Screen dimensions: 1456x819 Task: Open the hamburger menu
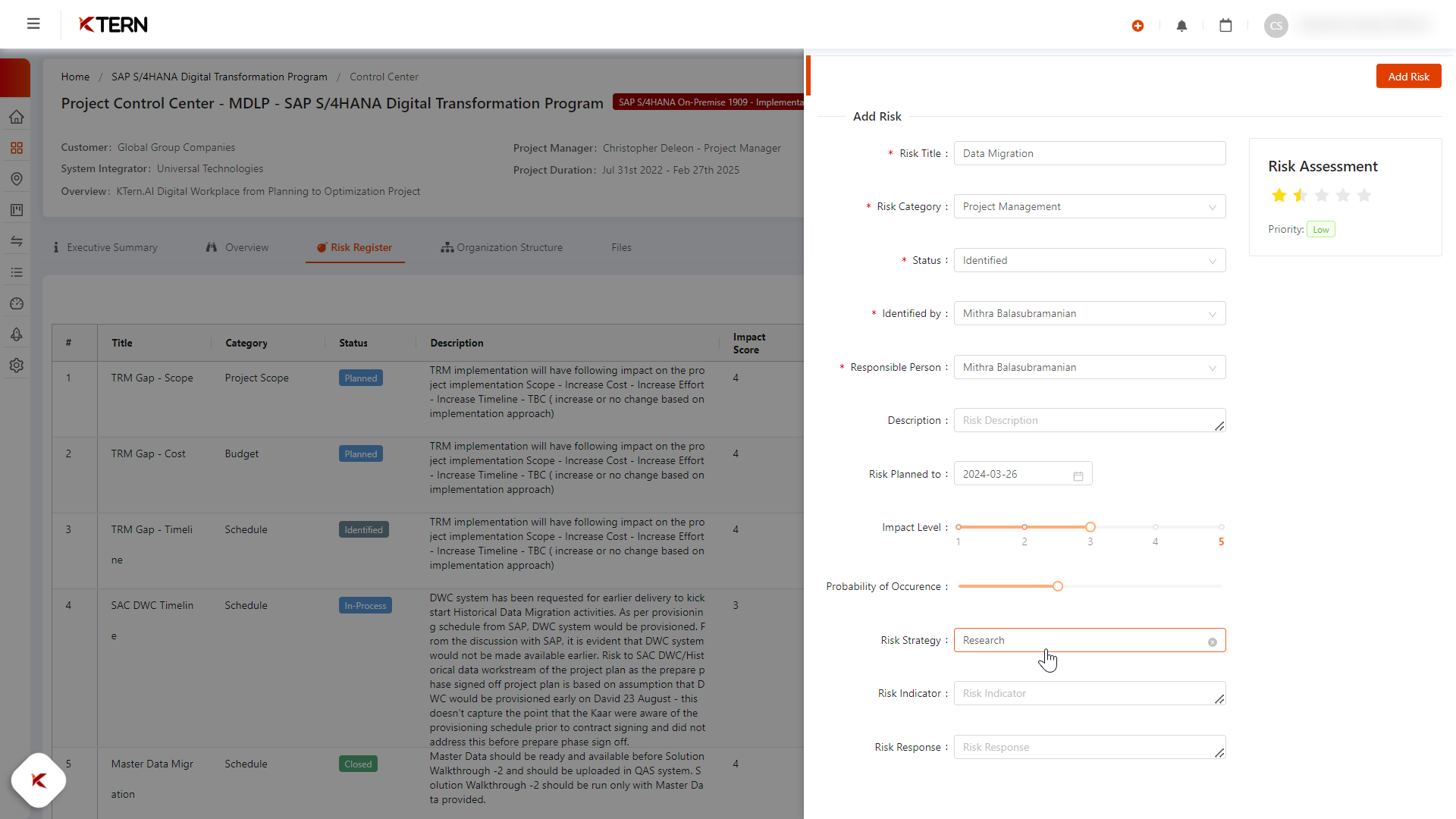point(33,24)
